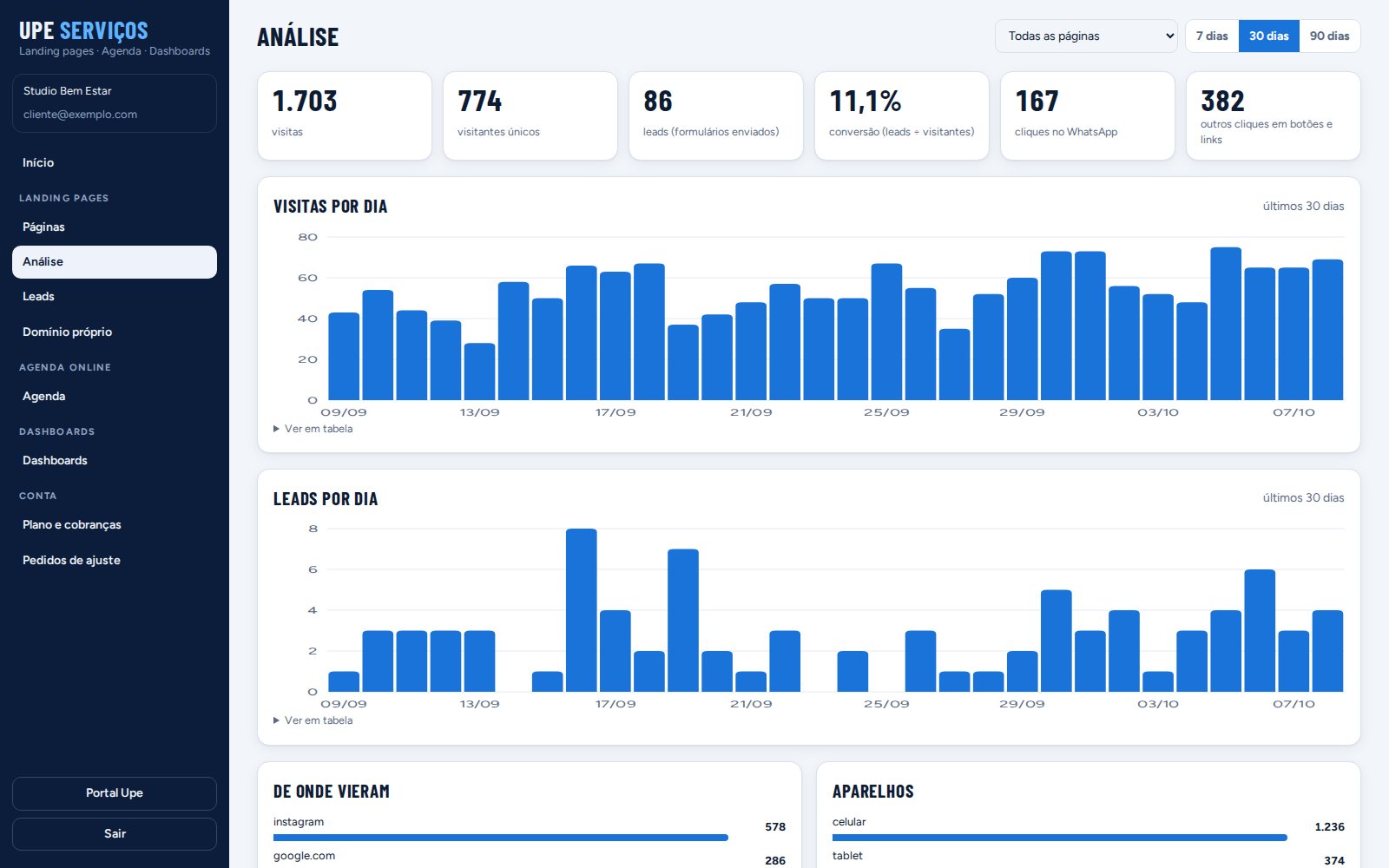Open Dashboards in the sidebar
Viewport: 1389px width, 868px height.
115,460
